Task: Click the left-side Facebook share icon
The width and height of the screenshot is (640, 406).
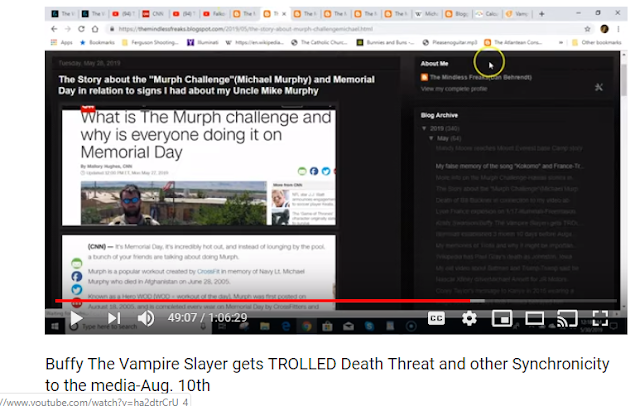Action: tap(77, 277)
